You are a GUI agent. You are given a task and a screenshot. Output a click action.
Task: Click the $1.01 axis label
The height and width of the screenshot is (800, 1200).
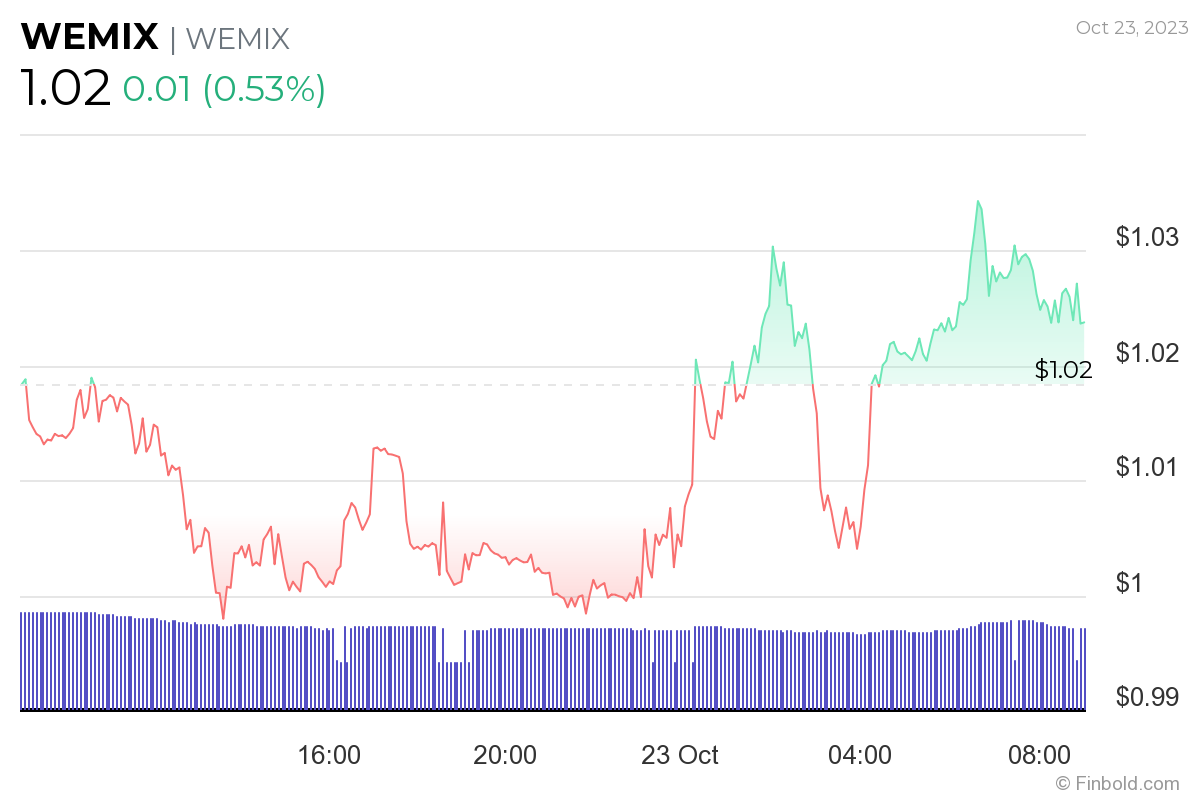(1147, 467)
